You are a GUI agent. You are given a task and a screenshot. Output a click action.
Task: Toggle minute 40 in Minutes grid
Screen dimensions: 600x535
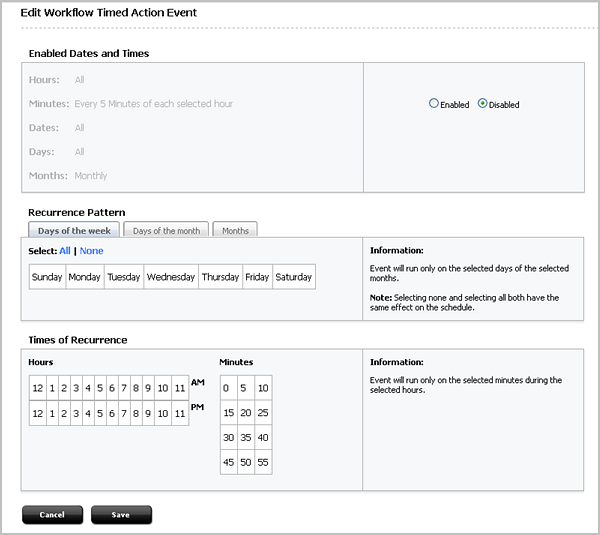(x=263, y=437)
